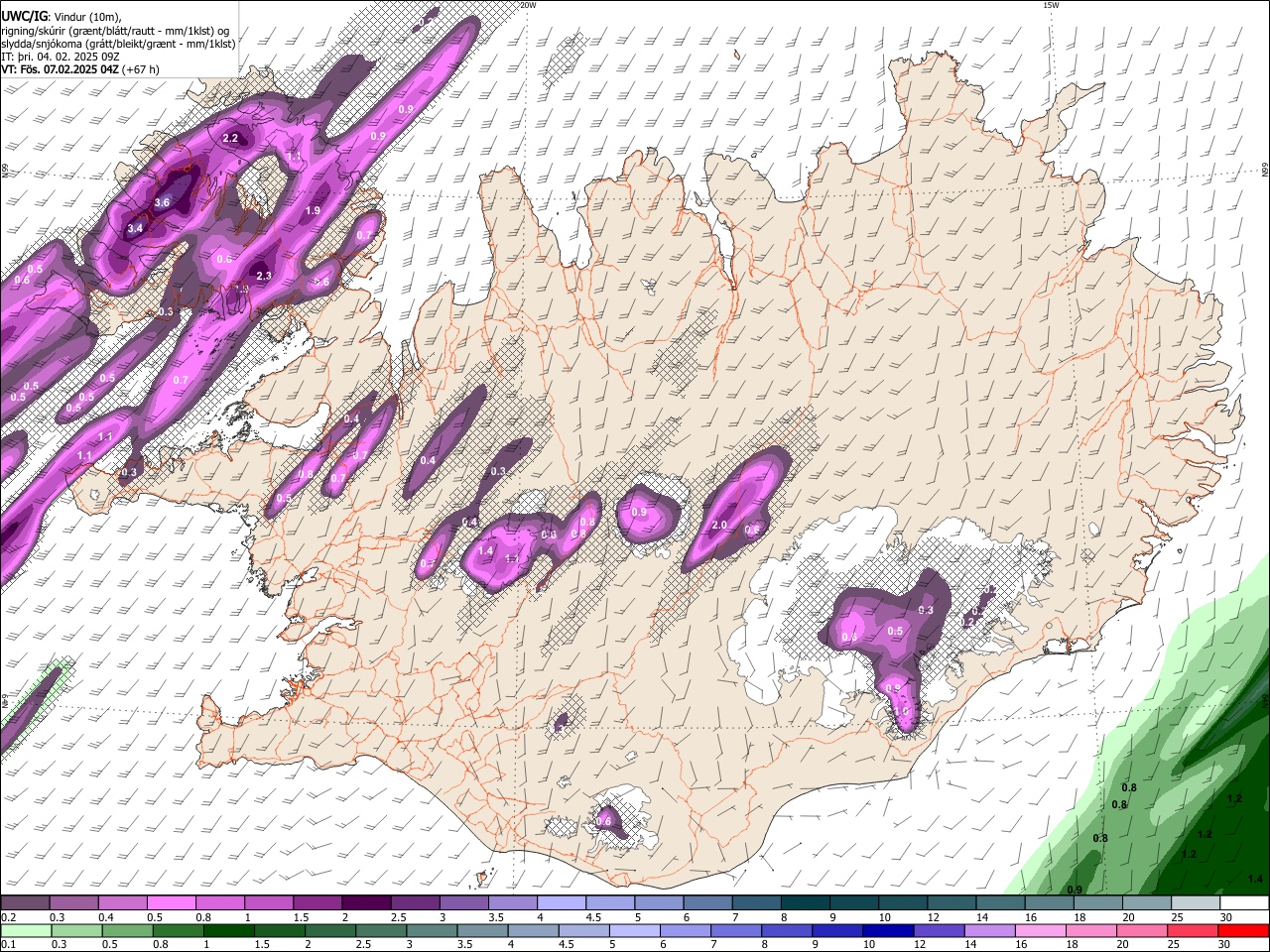
Task: Select the 2.2 precipitation value
Action: pyautogui.click(x=230, y=138)
